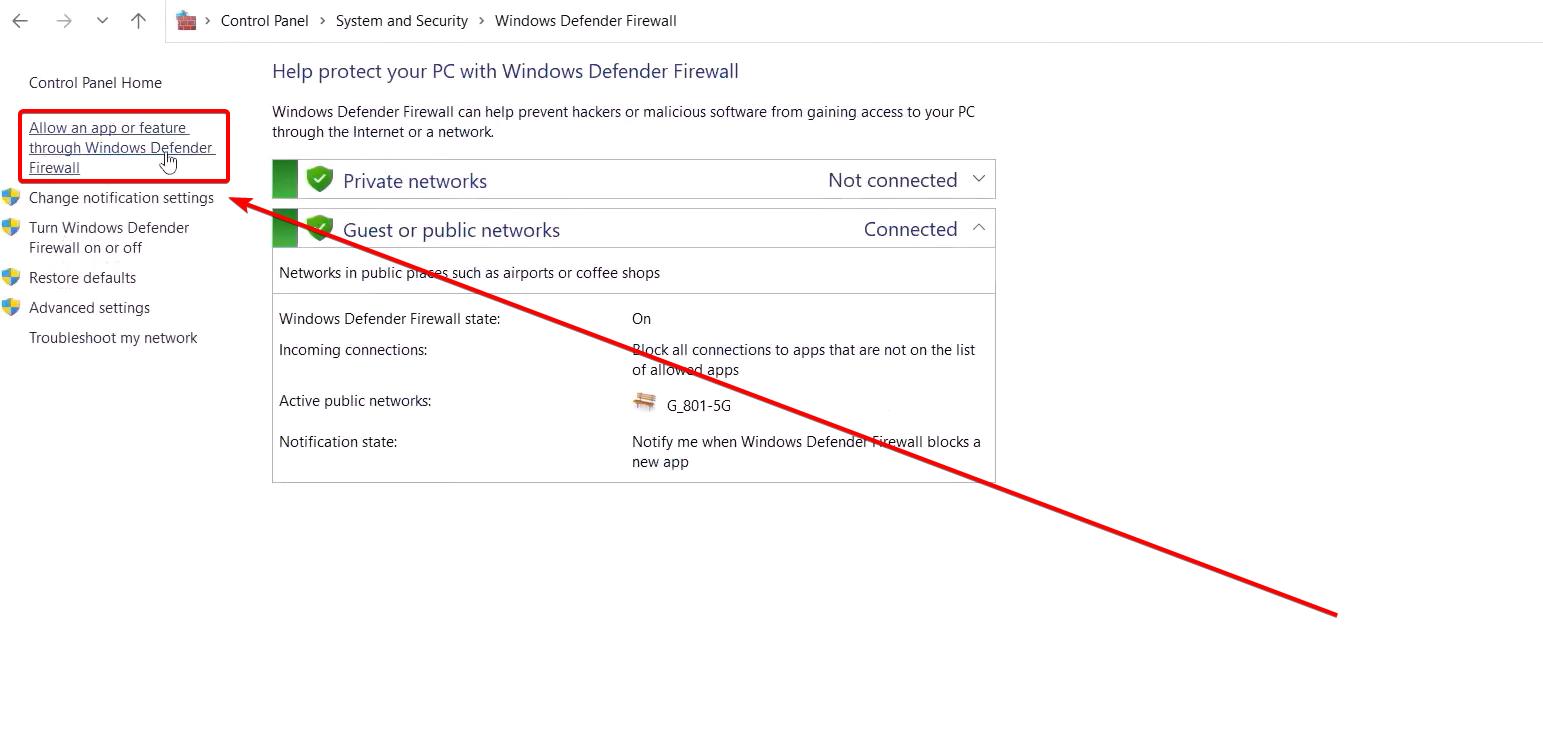
Task: Click the Not connected status text
Action: [x=893, y=180]
